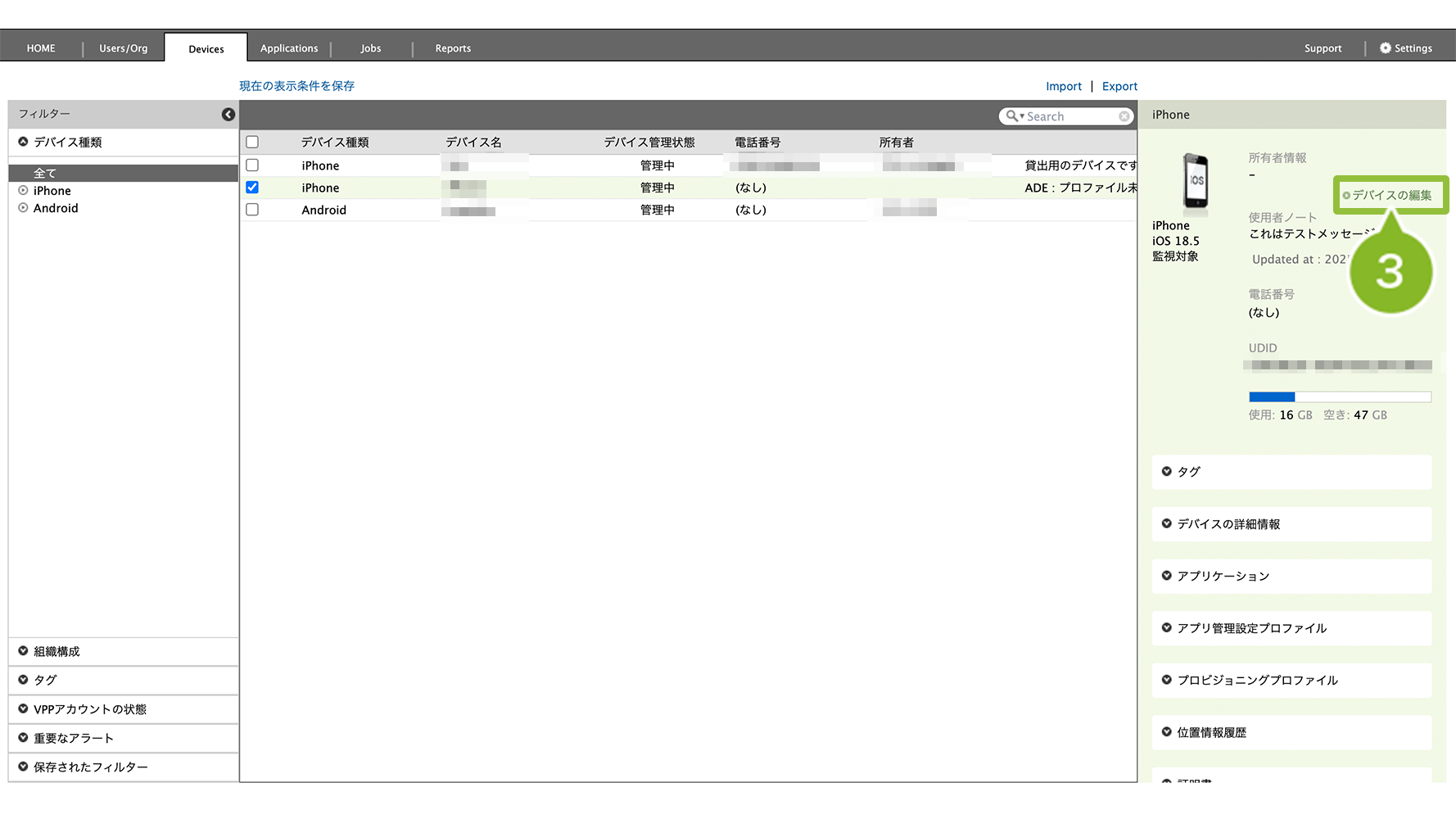Image resolution: width=1456 pixels, height=819 pixels.
Task: Check the first iPhone row checkbox
Action: (252, 165)
